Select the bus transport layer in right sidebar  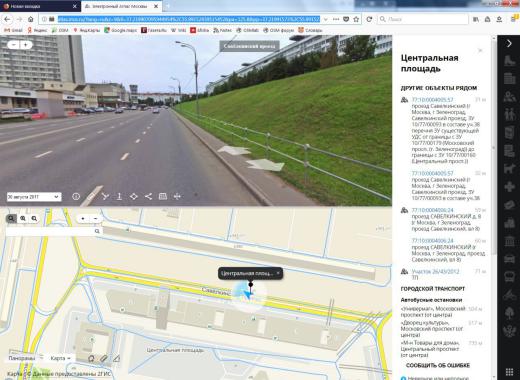pos(509,276)
